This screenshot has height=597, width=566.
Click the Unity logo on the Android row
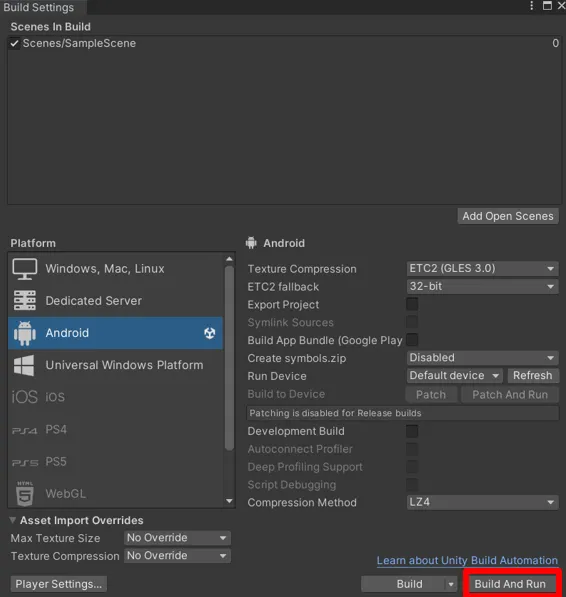pos(210,333)
